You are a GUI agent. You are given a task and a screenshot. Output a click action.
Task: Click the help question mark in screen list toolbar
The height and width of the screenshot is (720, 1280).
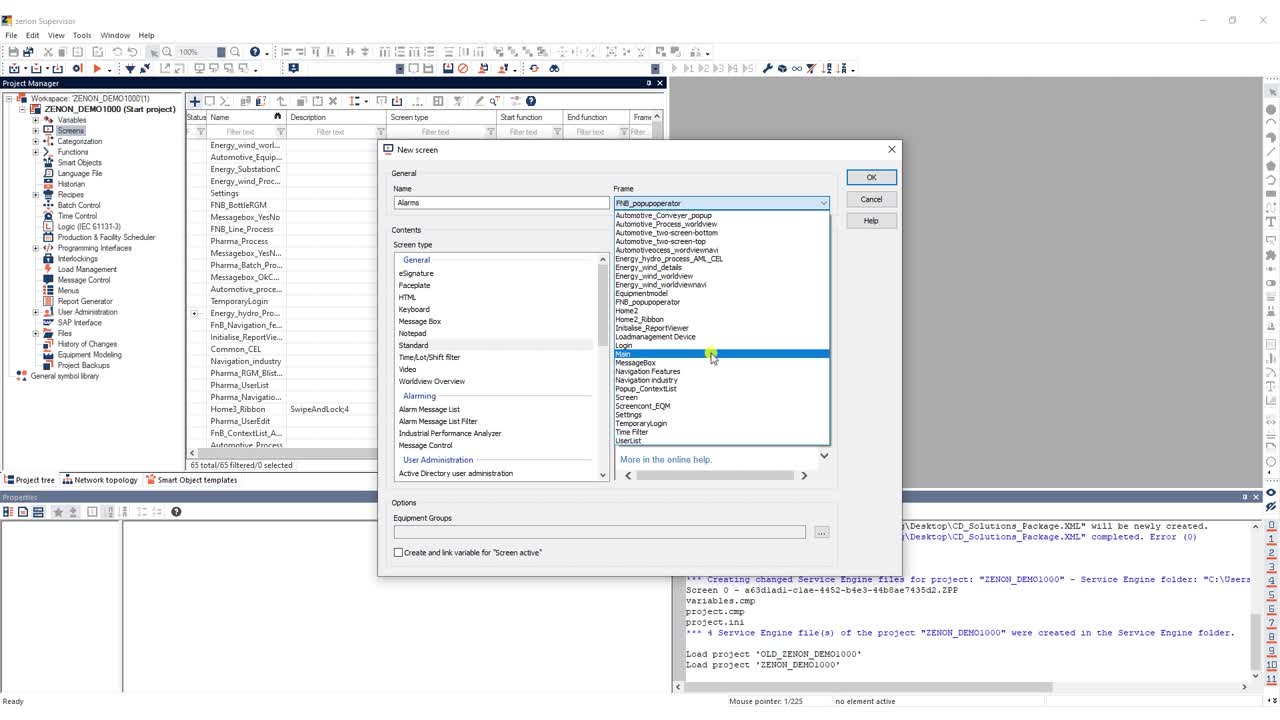pos(531,101)
